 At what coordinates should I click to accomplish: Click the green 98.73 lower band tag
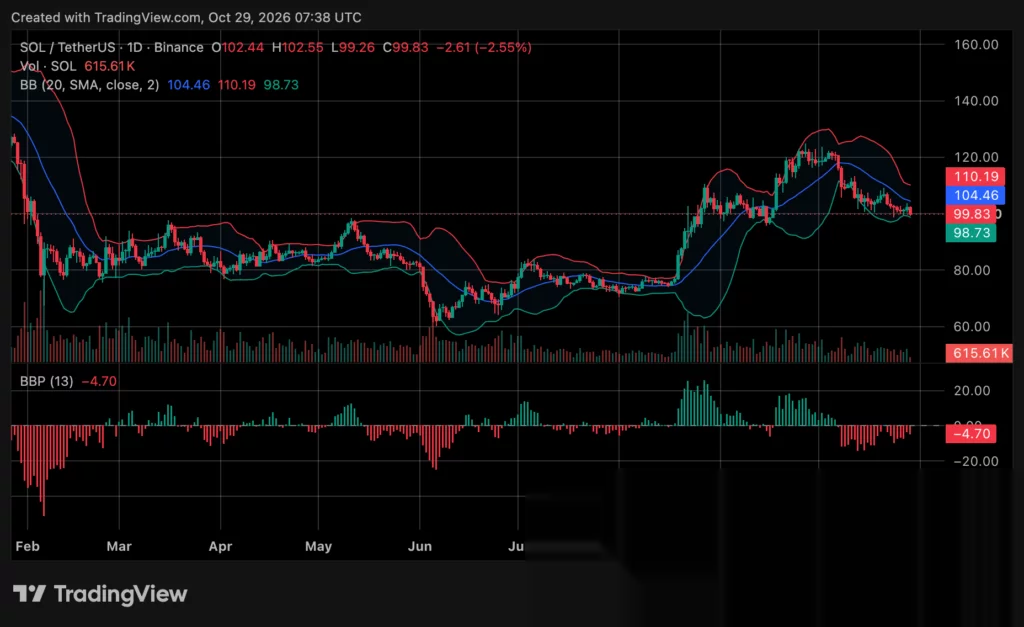pos(971,233)
